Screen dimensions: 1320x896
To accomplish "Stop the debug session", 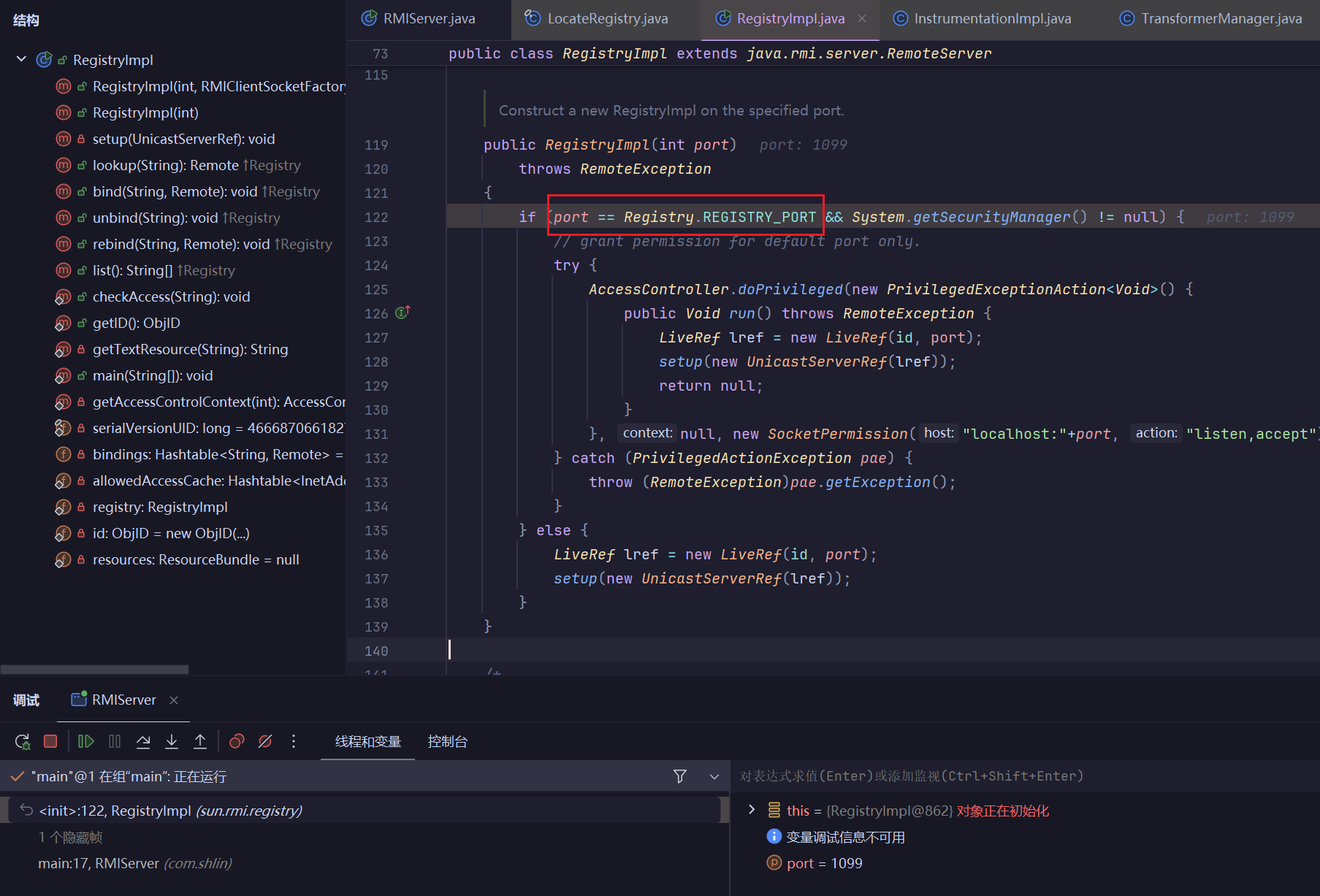I will (50, 742).
